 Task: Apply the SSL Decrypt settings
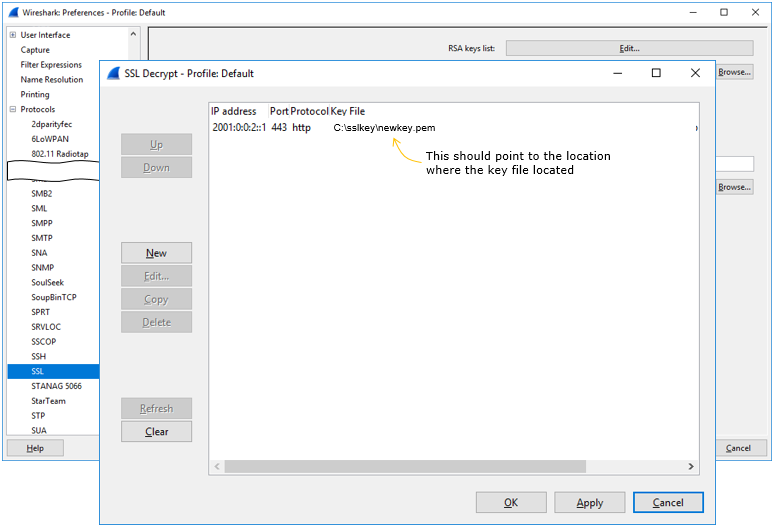coord(590,502)
